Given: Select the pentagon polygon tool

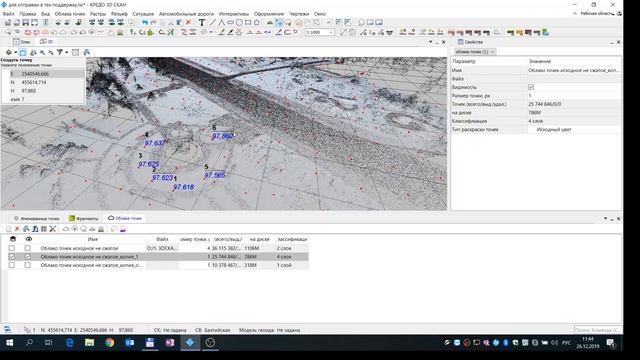Looking at the screenshot, I should click(256, 22).
